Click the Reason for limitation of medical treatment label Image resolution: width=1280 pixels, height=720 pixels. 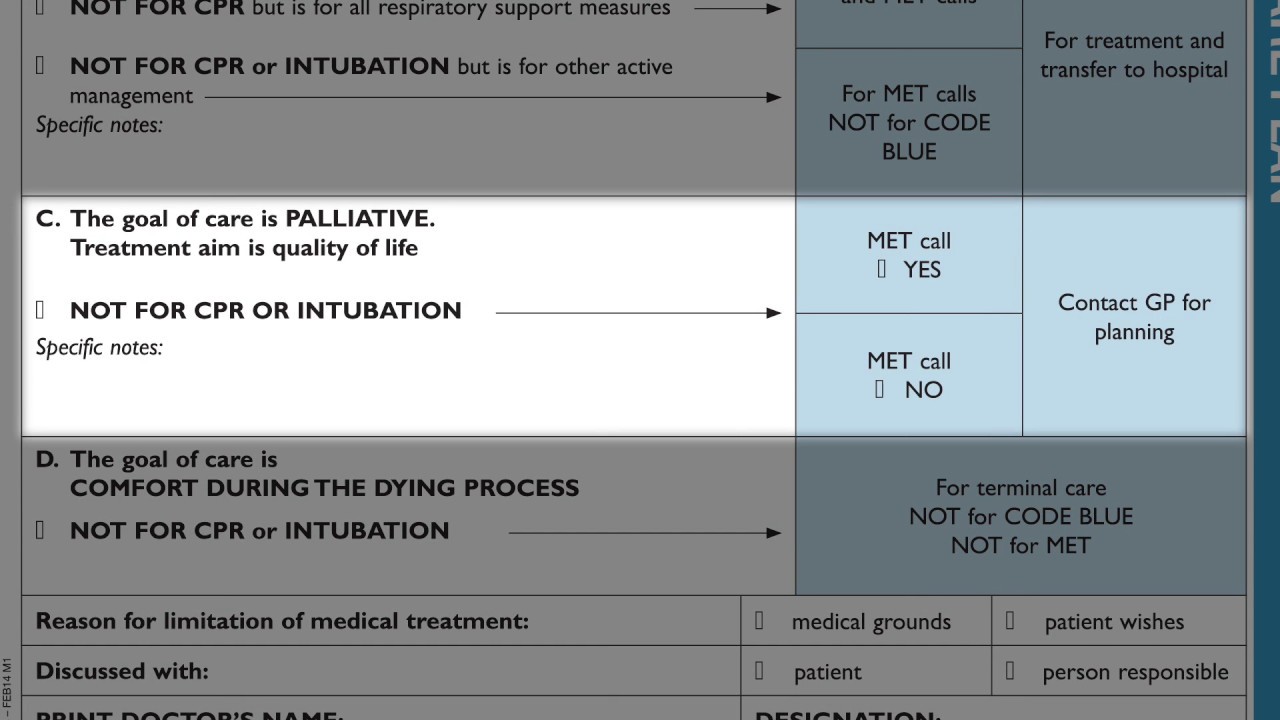tap(282, 621)
